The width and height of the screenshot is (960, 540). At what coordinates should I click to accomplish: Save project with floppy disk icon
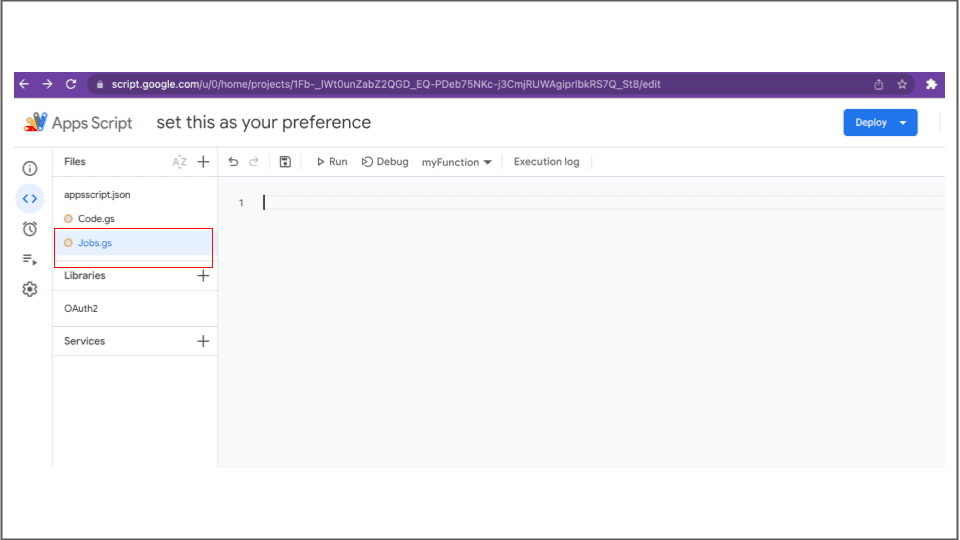(285, 162)
